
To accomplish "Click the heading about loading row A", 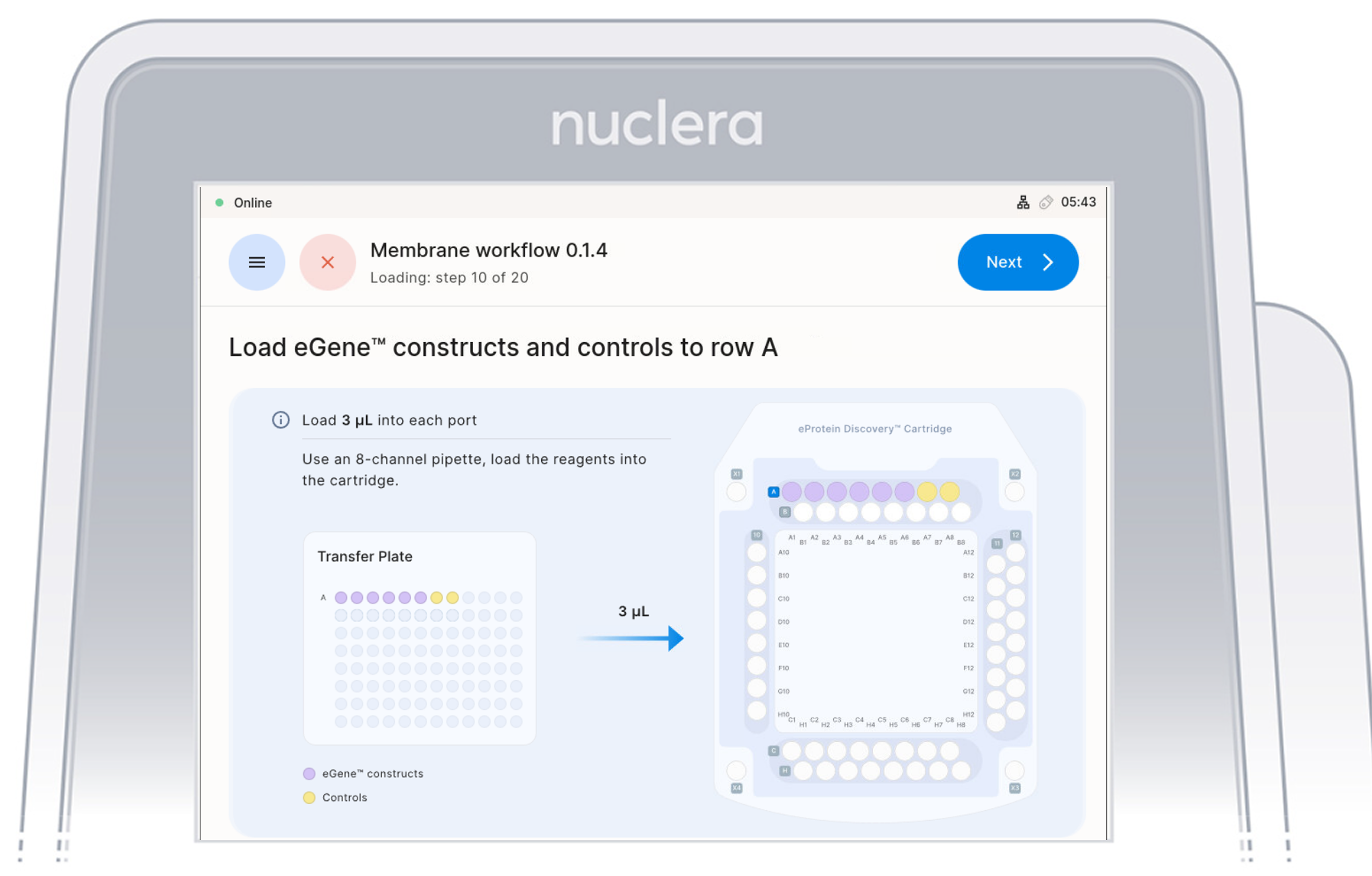I will point(503,348).
